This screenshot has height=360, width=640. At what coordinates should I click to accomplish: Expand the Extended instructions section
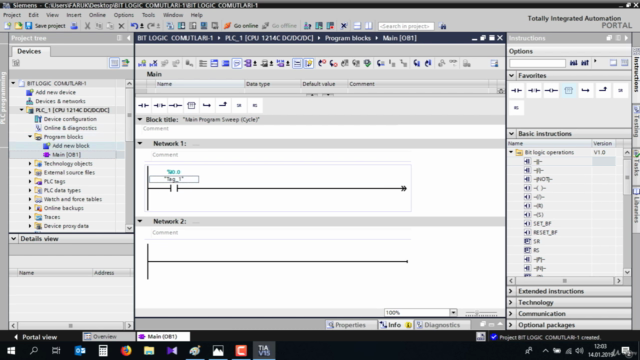coord(511,291)
